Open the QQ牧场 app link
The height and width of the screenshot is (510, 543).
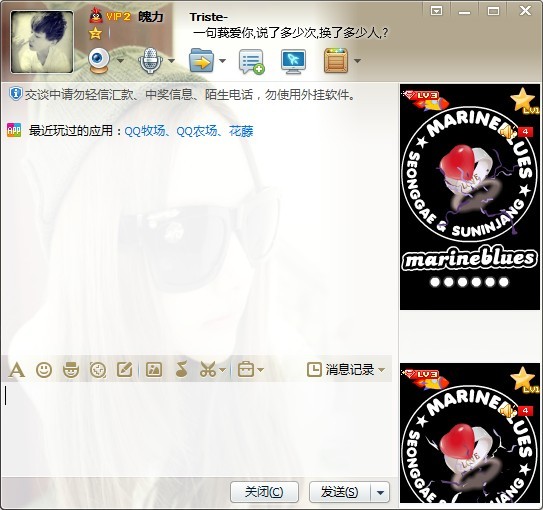[144, 131]
